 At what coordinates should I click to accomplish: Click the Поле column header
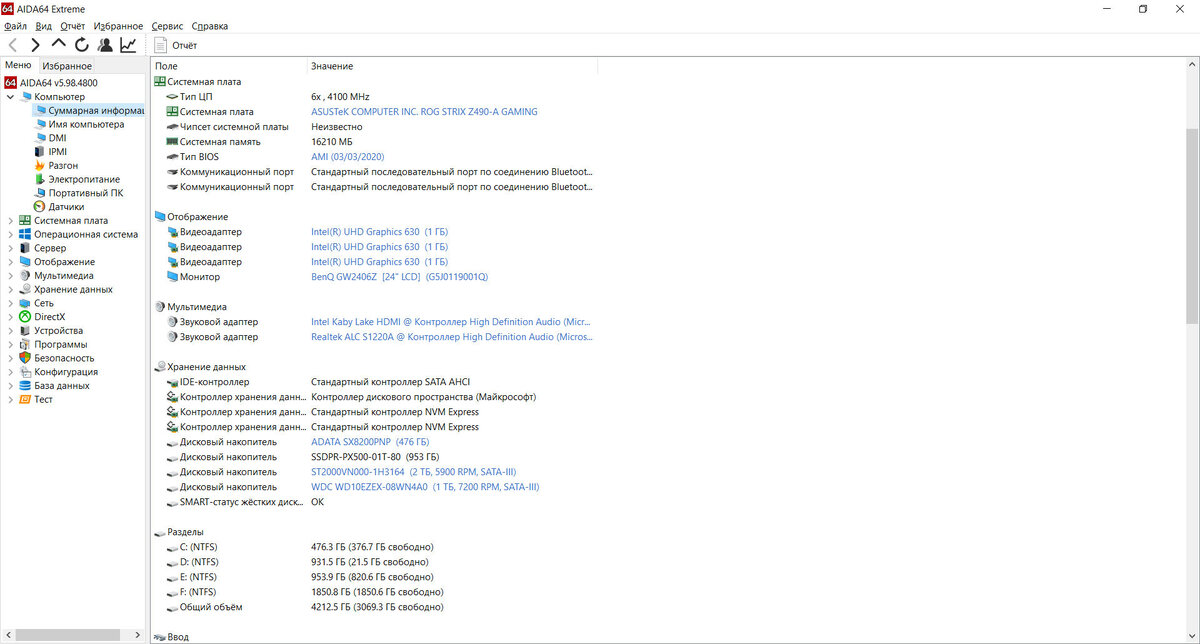point(228,66)
